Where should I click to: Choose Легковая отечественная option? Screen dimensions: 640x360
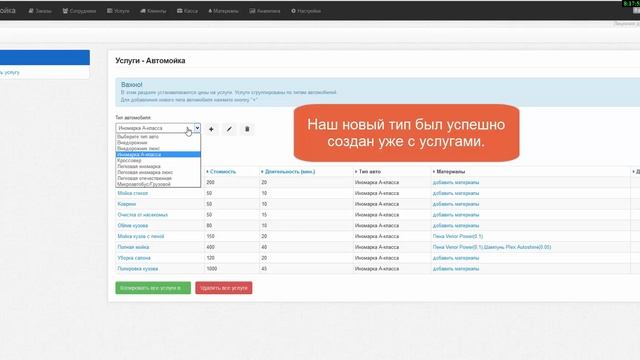[158, 178]
